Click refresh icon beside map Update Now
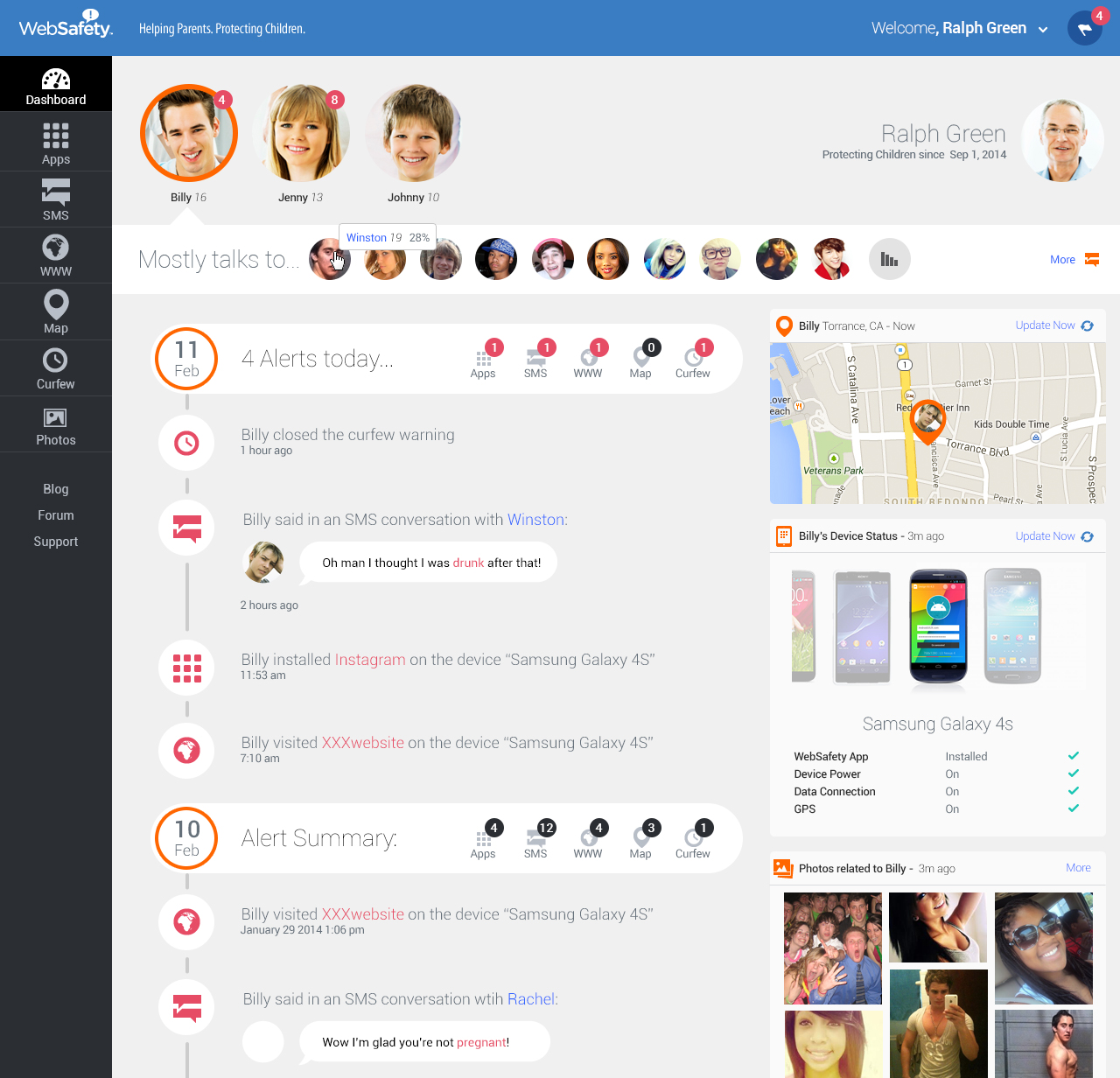Viewport: 1120px width, 1078px height. 1087,325
